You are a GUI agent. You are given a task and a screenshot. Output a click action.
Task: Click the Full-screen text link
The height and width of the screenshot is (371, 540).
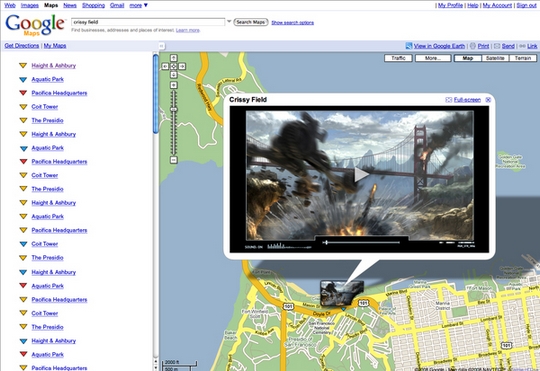click(467, 100)
